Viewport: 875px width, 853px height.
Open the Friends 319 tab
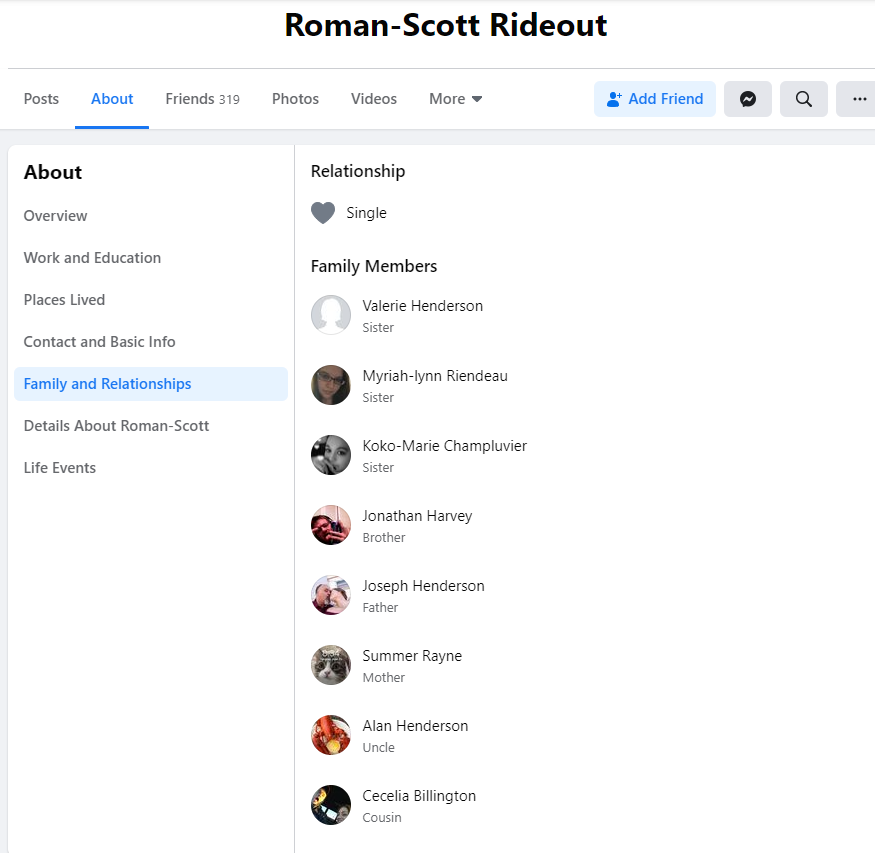pos(203,99)
